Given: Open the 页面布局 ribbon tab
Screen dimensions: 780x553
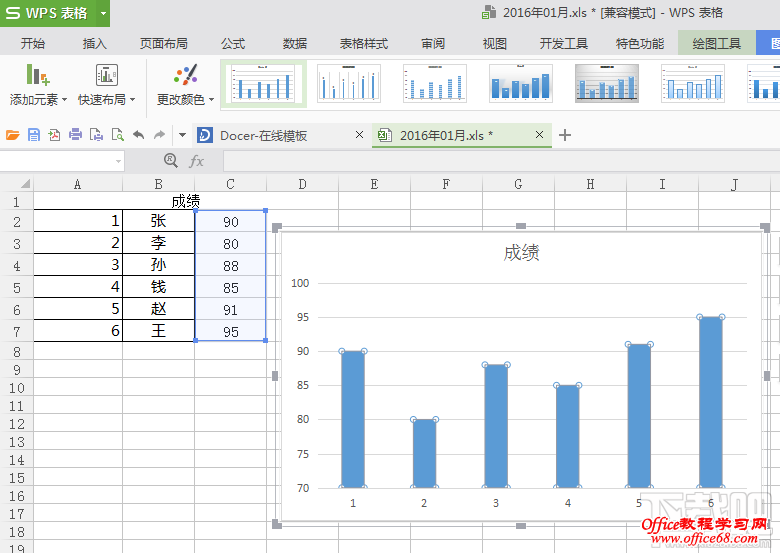Looking at the screenshot, I should point(164,44).
